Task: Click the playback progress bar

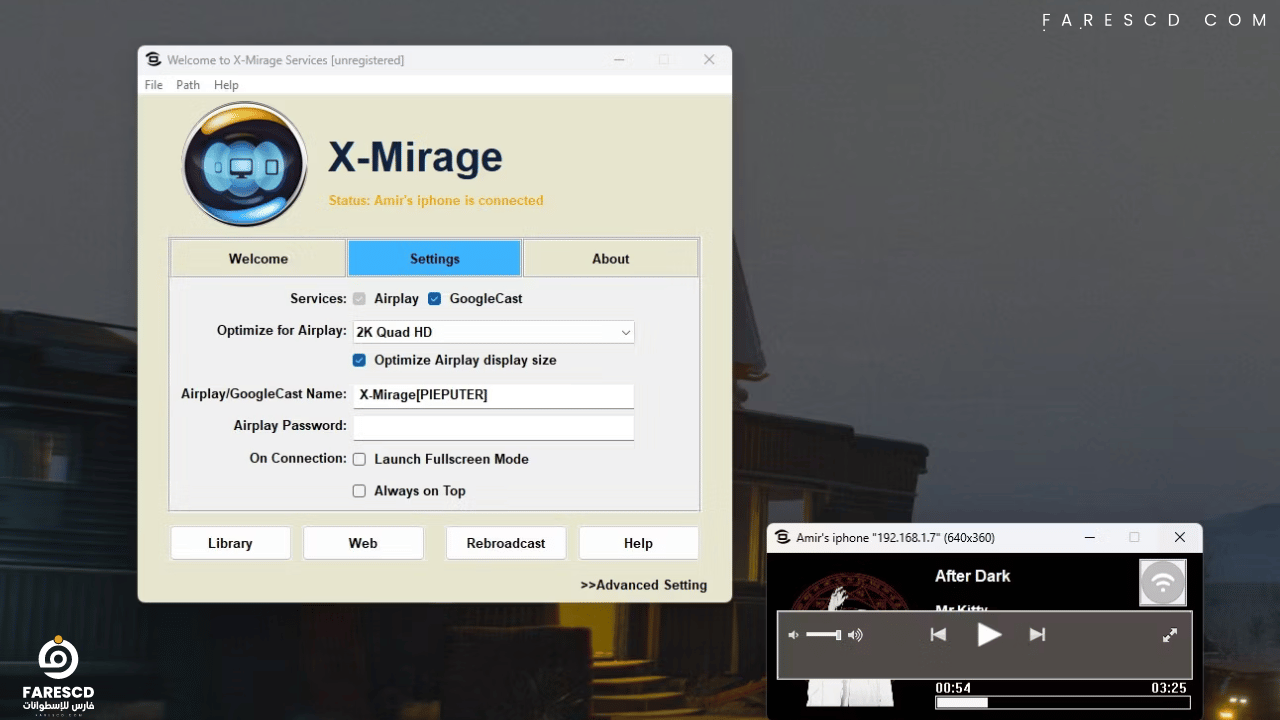Action: (1062, 703)
